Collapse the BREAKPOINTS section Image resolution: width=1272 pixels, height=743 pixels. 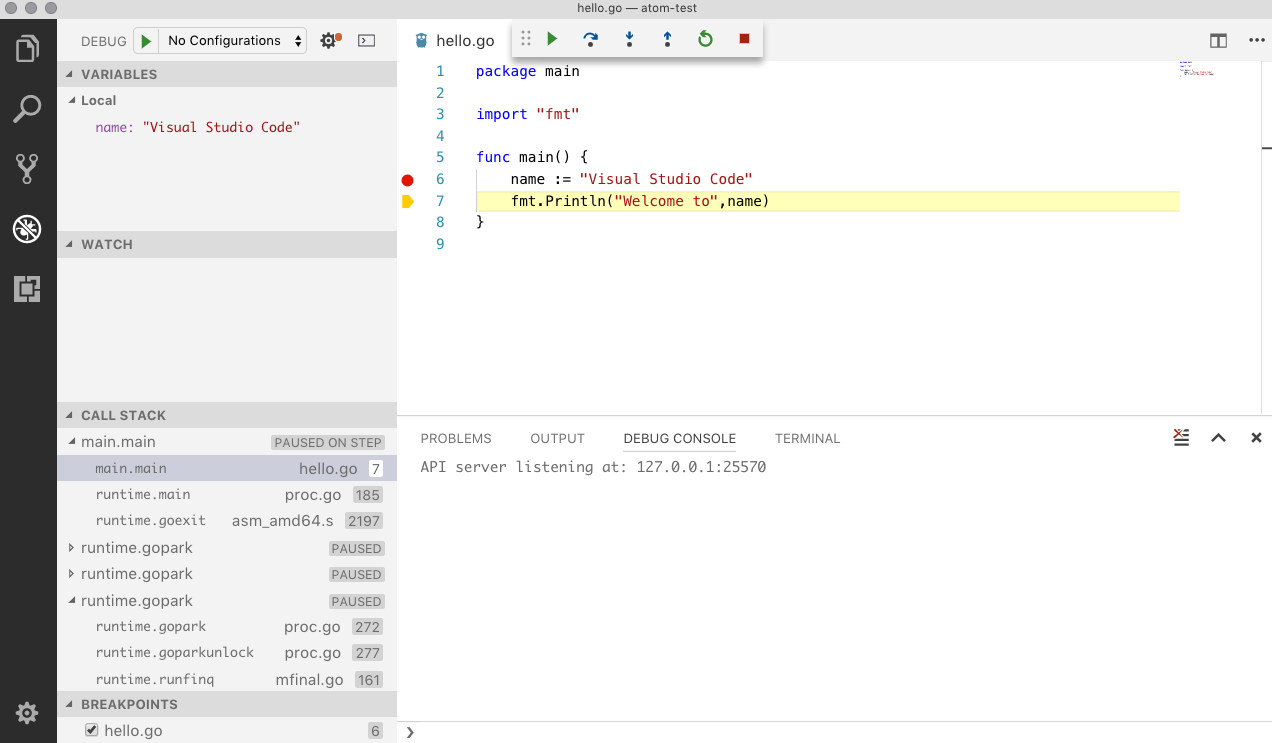227,704
